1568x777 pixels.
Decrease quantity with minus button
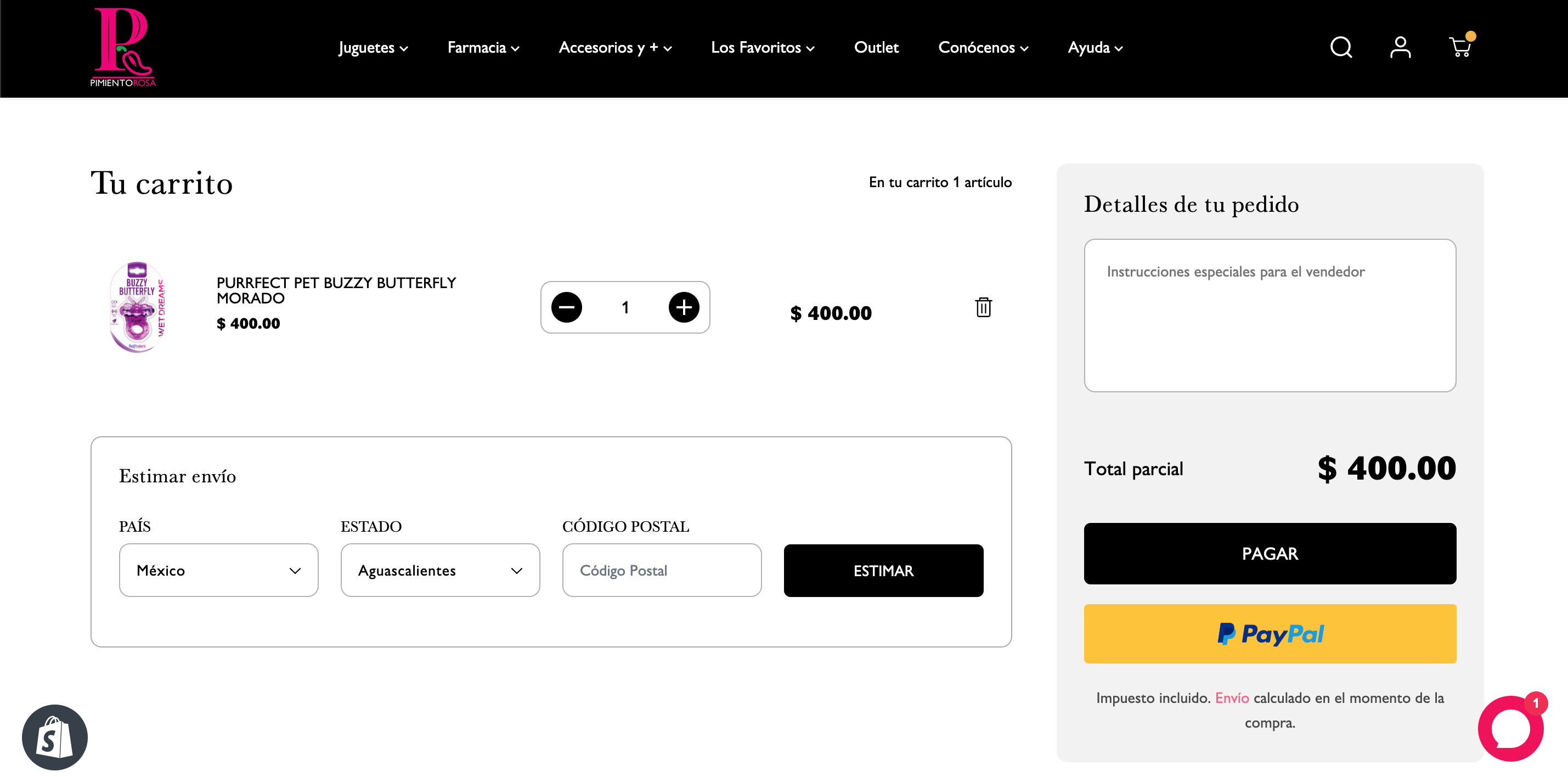[566, 307]
